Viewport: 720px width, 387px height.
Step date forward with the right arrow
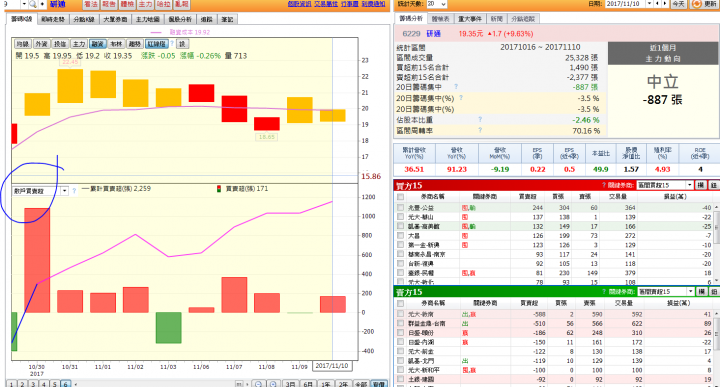click(x=664, y=4)
